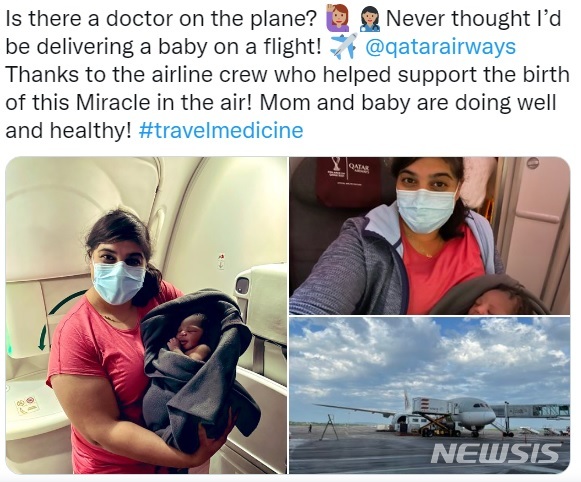Open the @qatarairways mention link
The height and width of the screenshot is (482, 581).
(441, 47)
